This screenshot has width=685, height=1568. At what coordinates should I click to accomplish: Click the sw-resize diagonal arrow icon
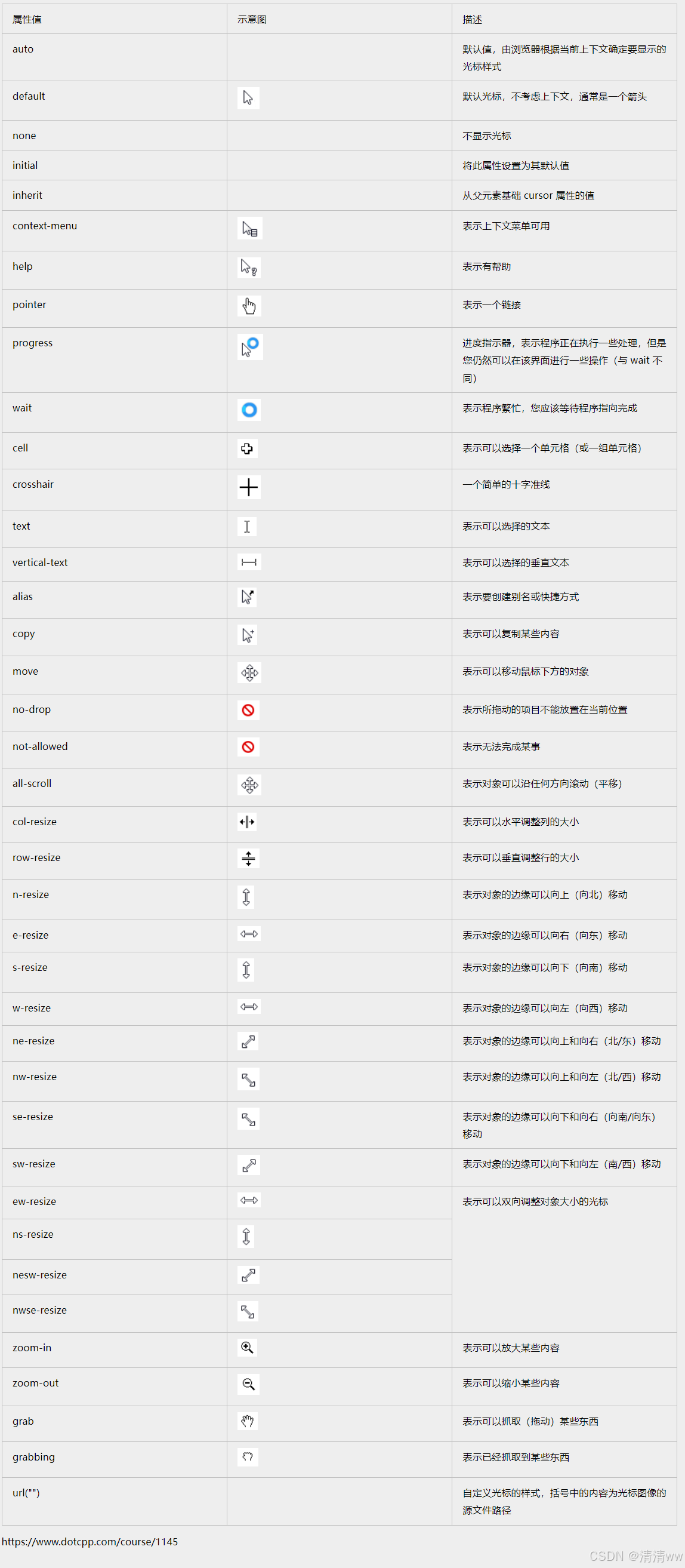click(x=248, y=1165)
